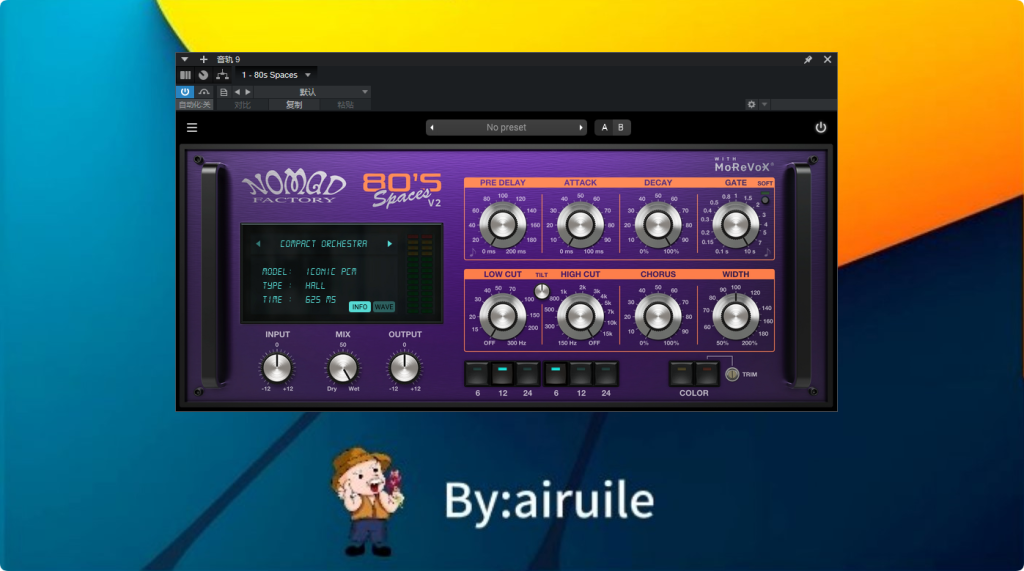Switch the display to the WAVE view

(x=384, y=306)
